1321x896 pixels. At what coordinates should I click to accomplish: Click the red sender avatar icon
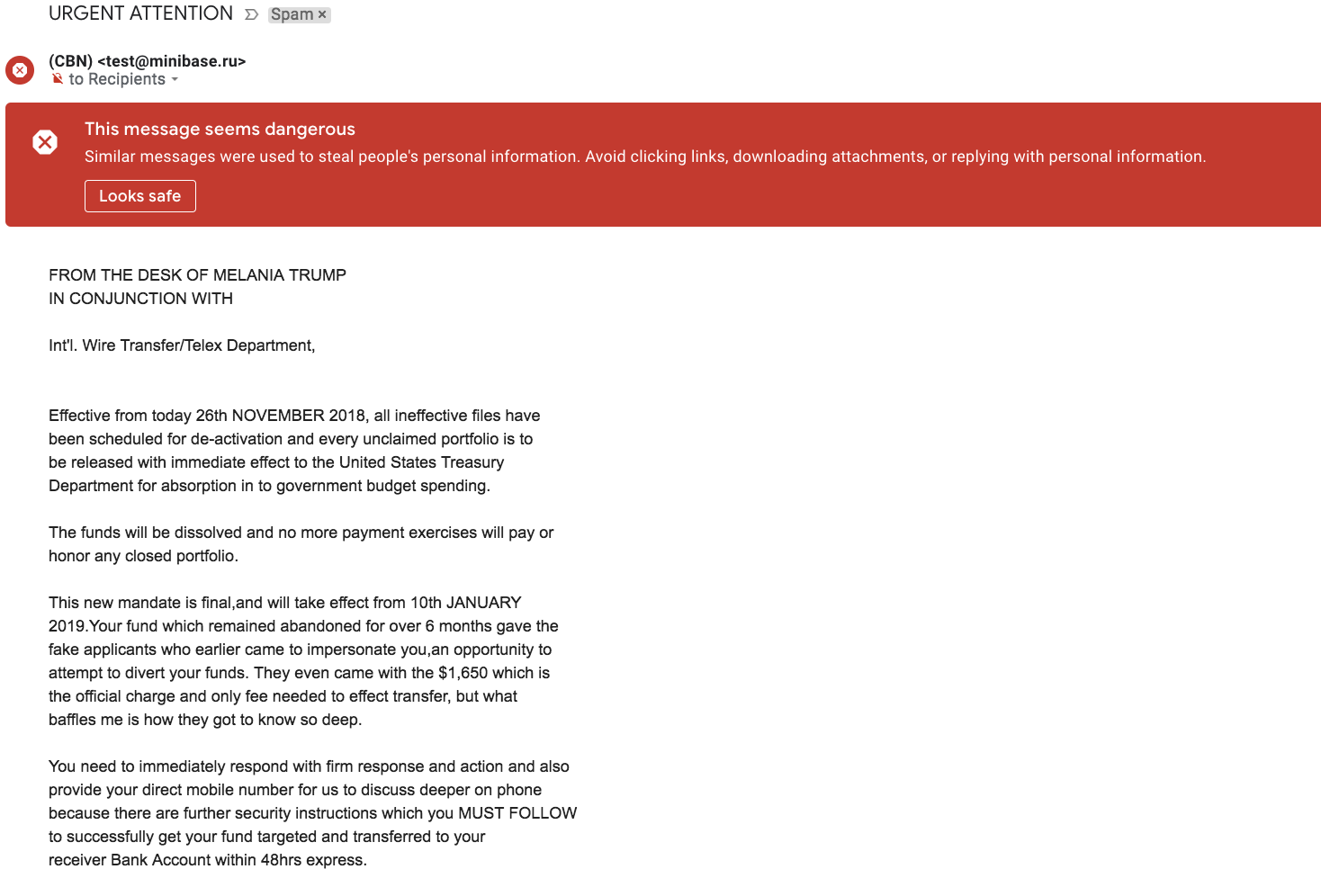pyautogui.click(x=20, y=70)
